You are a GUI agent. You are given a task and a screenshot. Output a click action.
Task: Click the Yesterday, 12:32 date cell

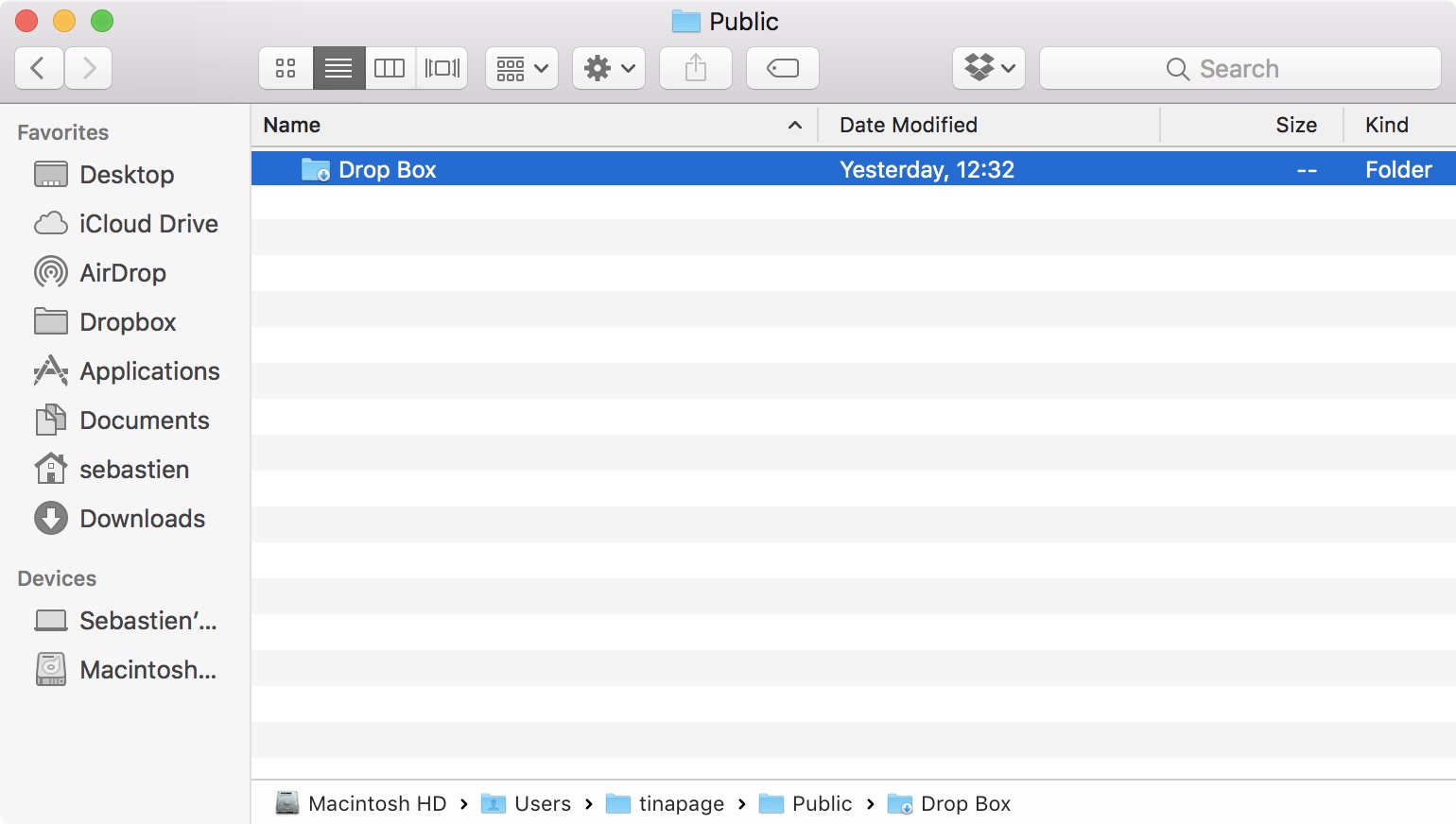(x=927, y=169)
